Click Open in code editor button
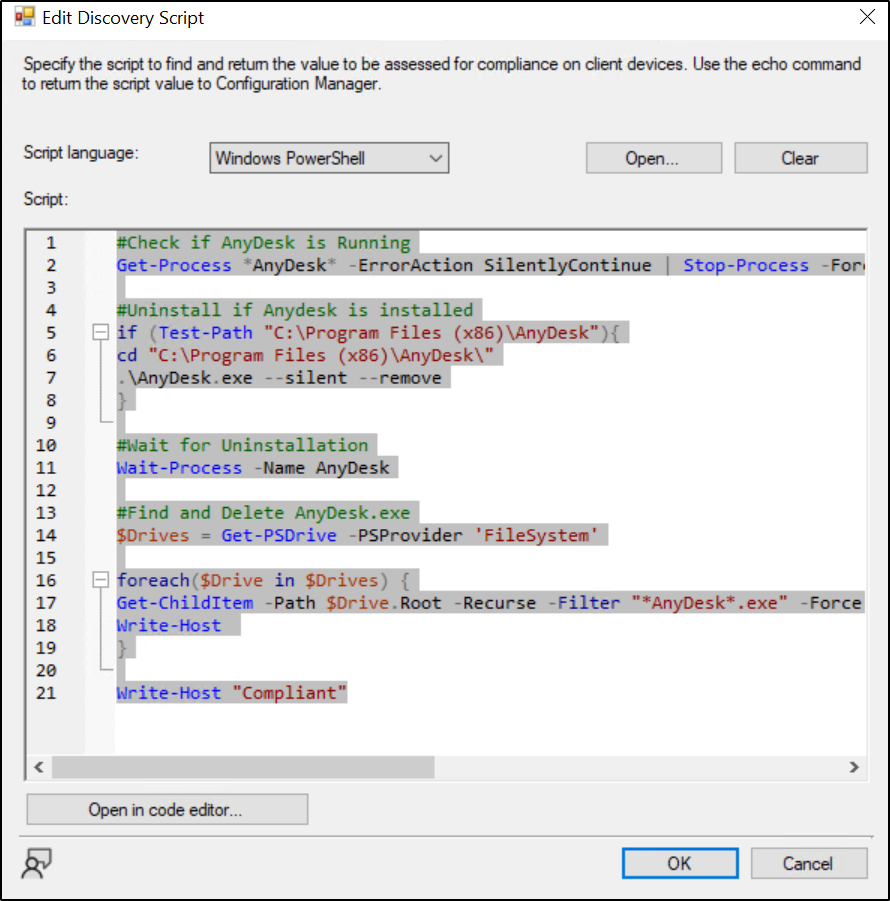This screenshot has height=901, width=890. [x=167, y=810]
